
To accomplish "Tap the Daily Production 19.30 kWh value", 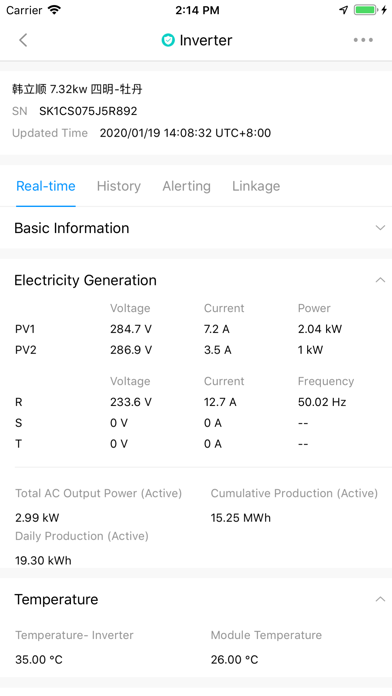I will 43,560.
